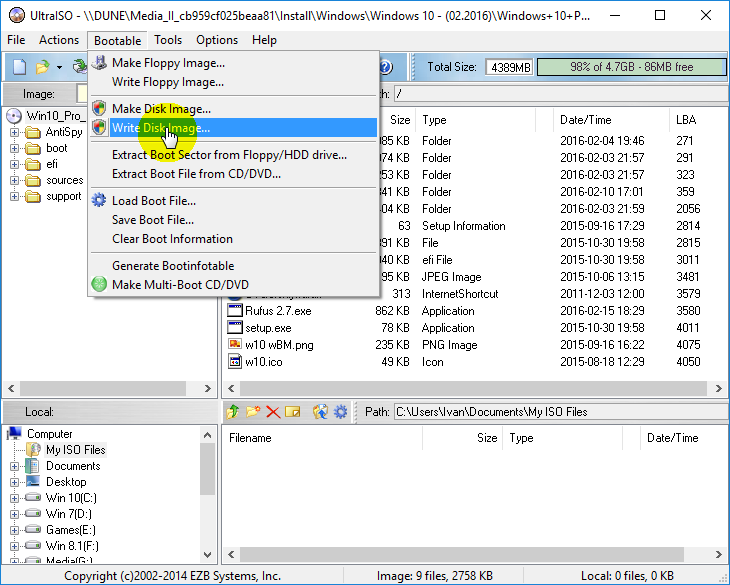
Task: Click the Total Size 4389MB field
Action: coord(510,67)
